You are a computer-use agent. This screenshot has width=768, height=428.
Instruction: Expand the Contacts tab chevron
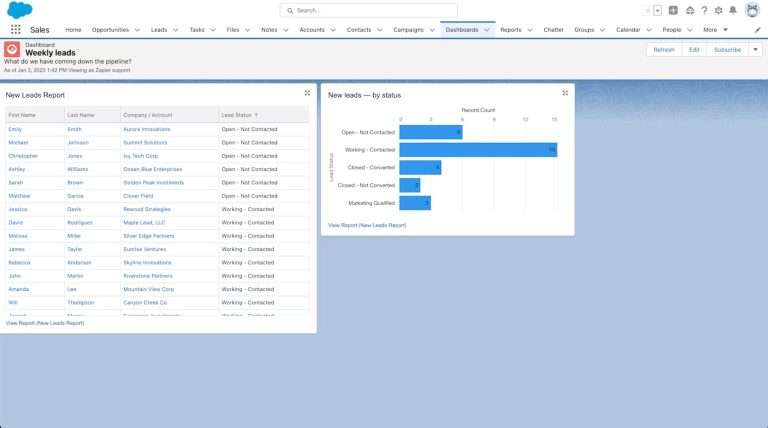click(380, 30)
